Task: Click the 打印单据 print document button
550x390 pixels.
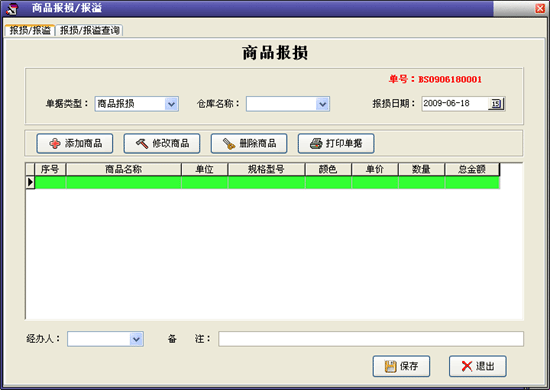Action: click(336, 143)
